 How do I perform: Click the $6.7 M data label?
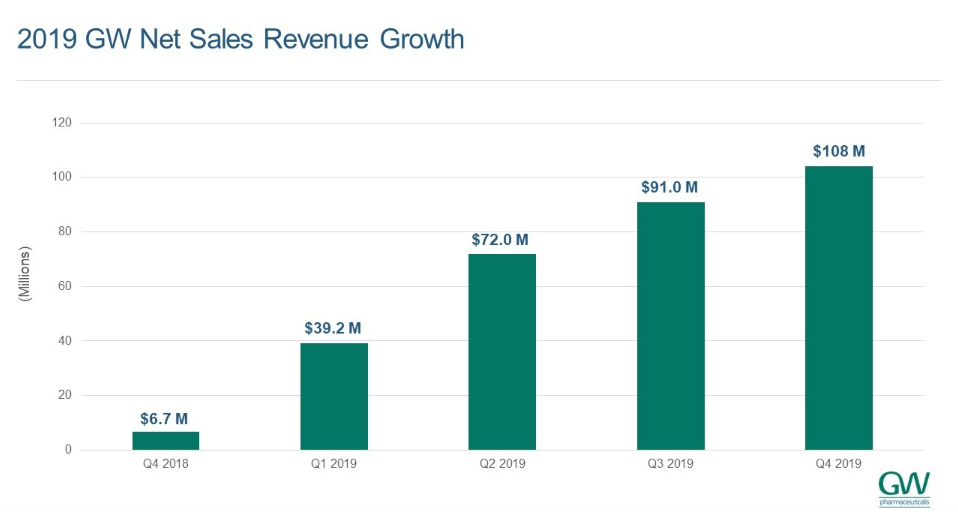coord(165,419)
